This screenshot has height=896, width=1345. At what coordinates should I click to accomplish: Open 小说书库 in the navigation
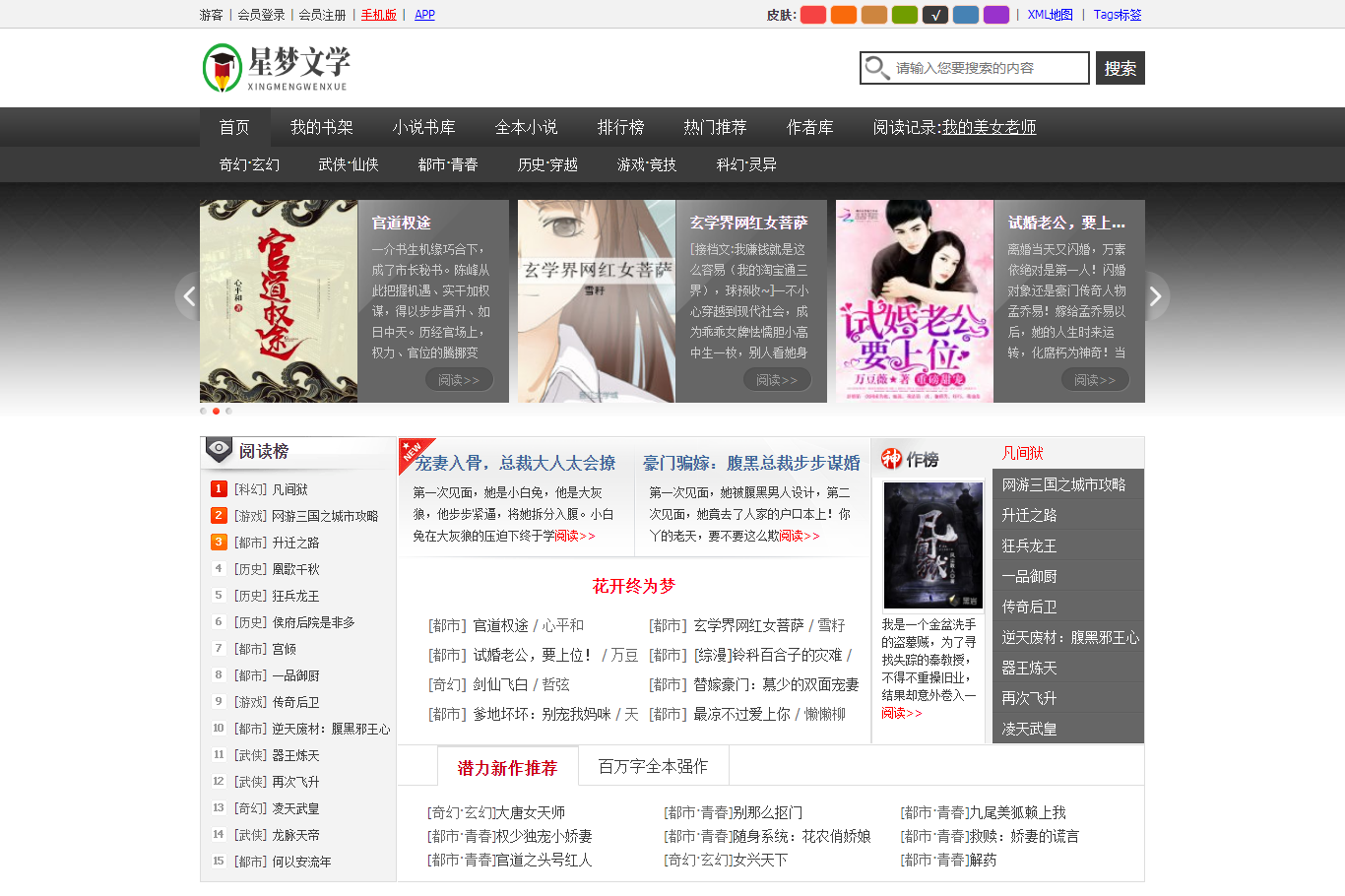point(424,127)
